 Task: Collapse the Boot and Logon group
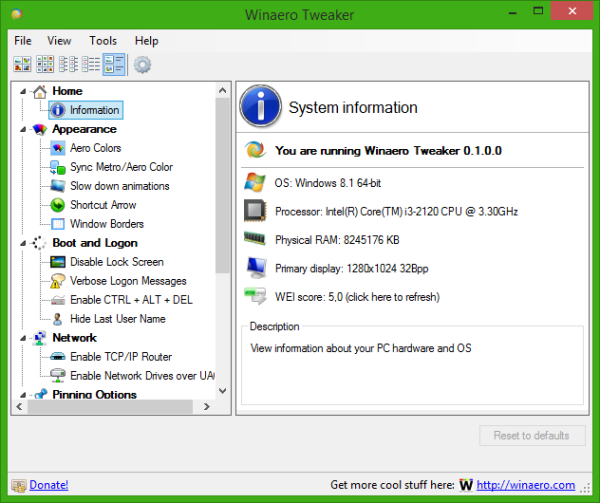coord(23,243)
